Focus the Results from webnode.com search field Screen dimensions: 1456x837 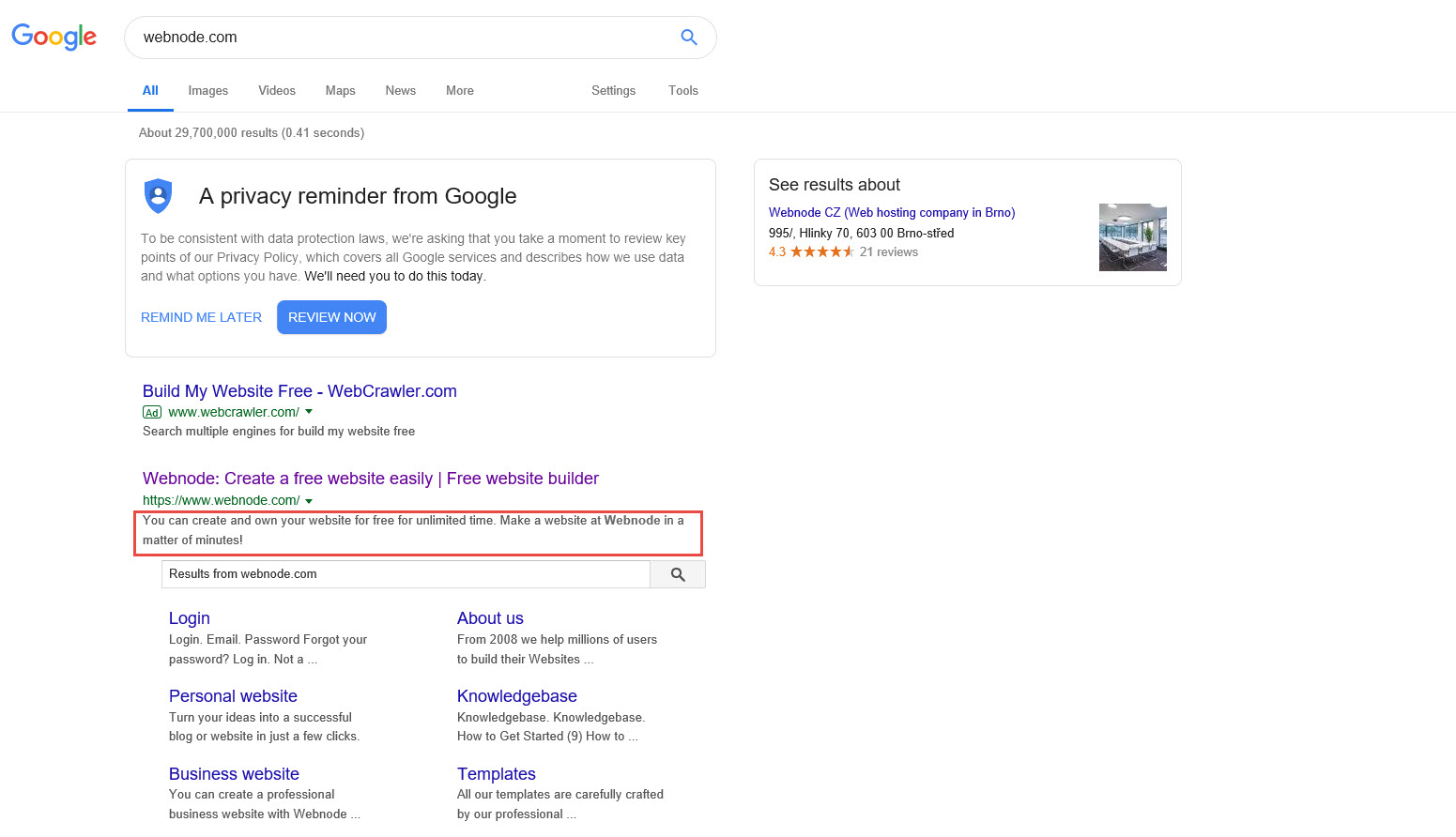(406, 574)
